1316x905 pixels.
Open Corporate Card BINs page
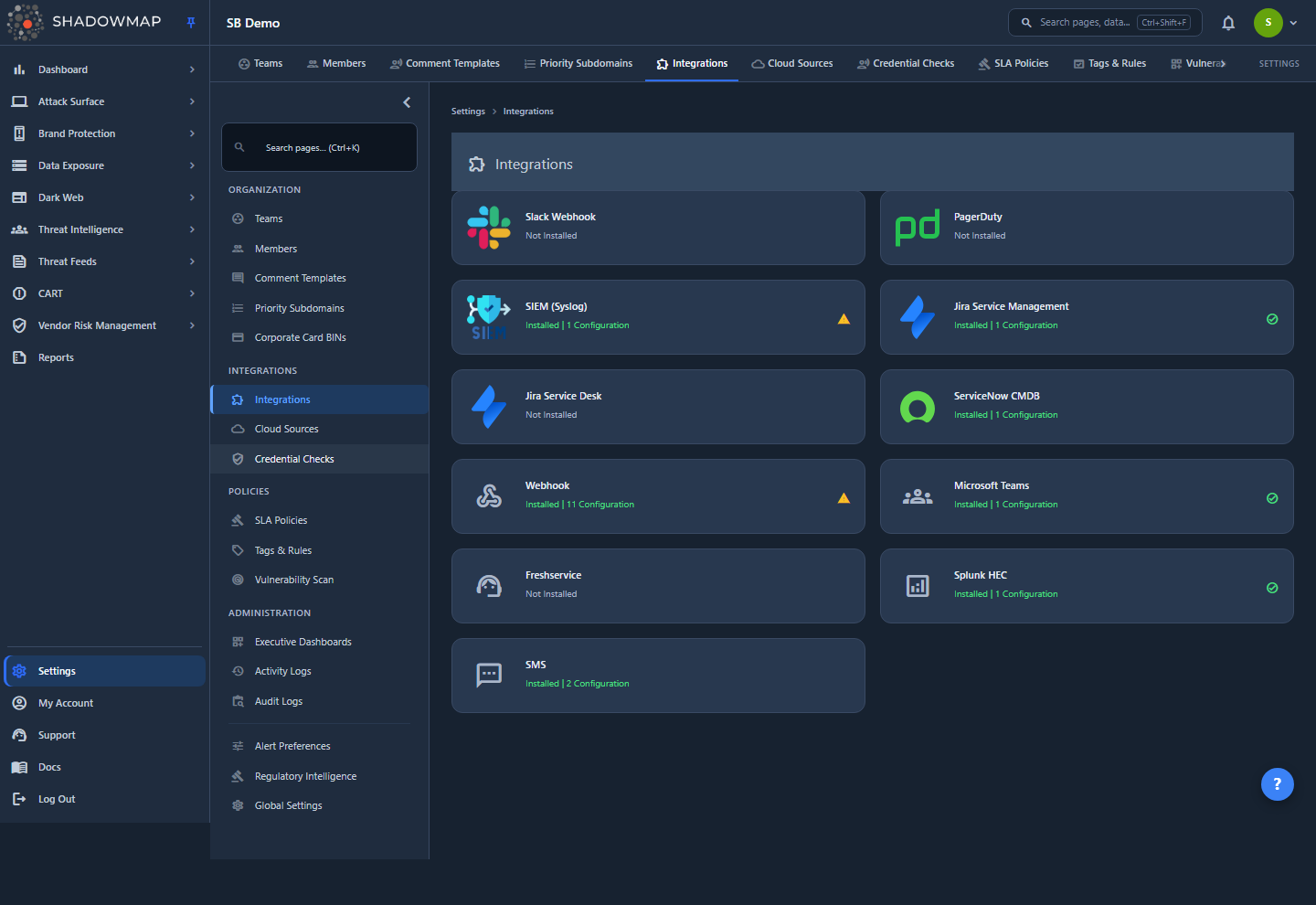[320, 337]
